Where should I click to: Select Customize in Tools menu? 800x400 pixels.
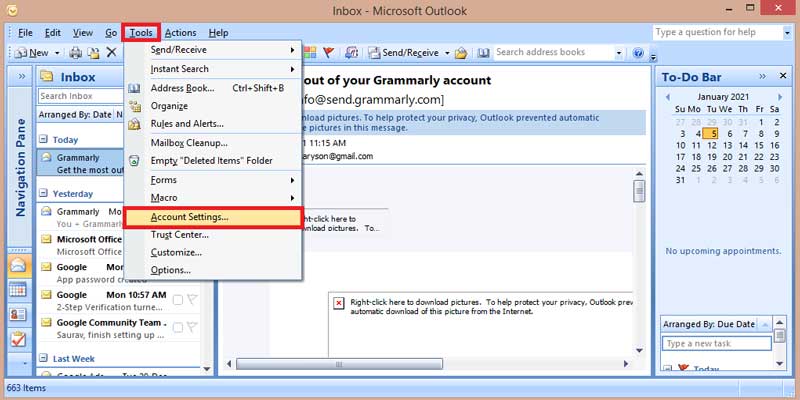pyautogui.click(x=213, y=253)
